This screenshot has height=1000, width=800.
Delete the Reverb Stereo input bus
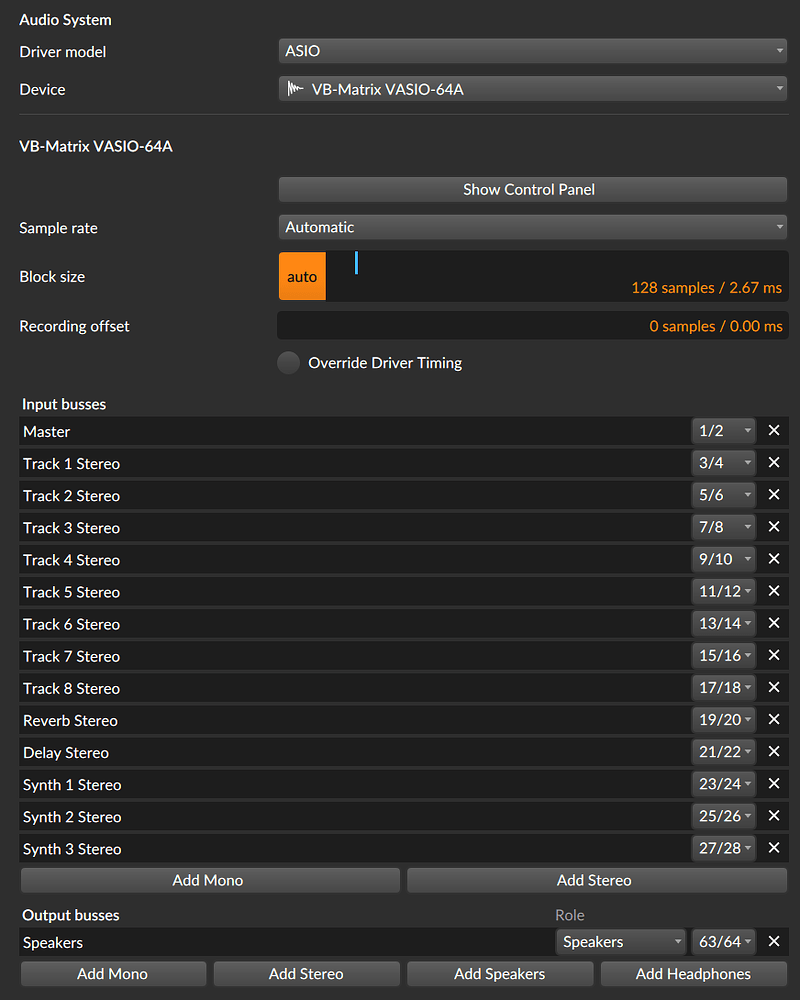tap(773, 719)
